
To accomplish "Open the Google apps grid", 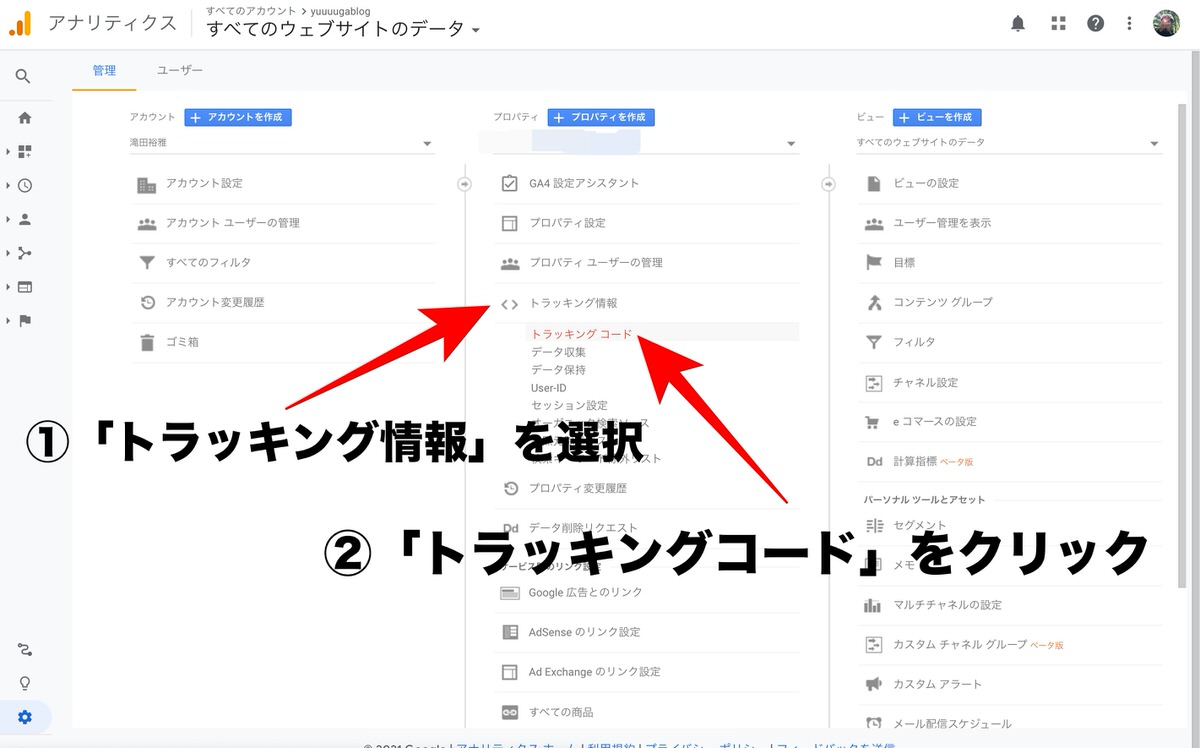I will (x=1058, y=23).
